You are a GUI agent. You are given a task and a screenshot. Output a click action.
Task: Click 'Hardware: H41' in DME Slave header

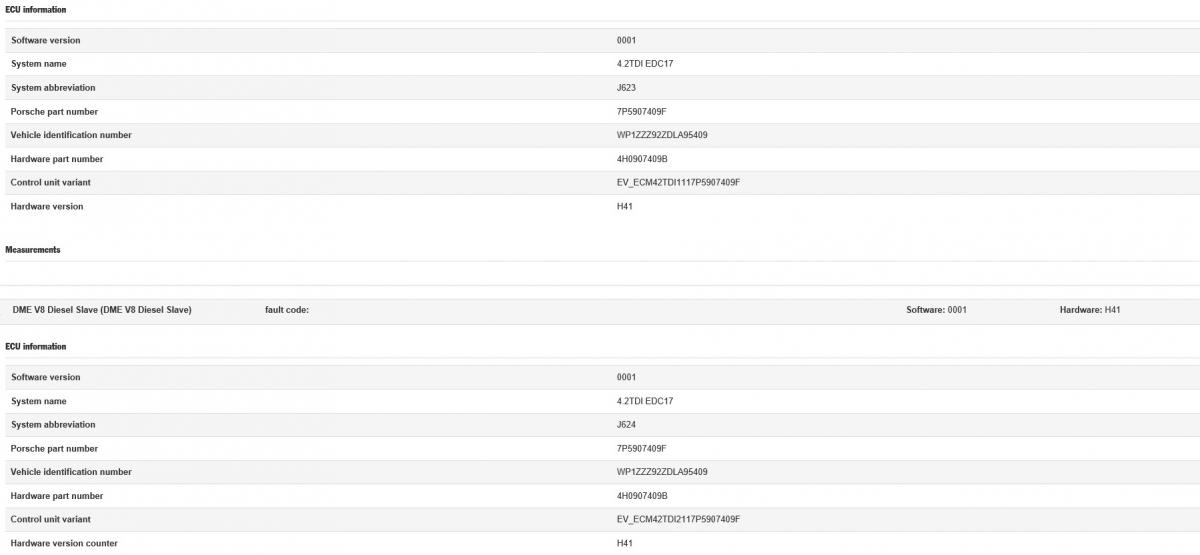pyautogui.click(x=1090, y=310)
